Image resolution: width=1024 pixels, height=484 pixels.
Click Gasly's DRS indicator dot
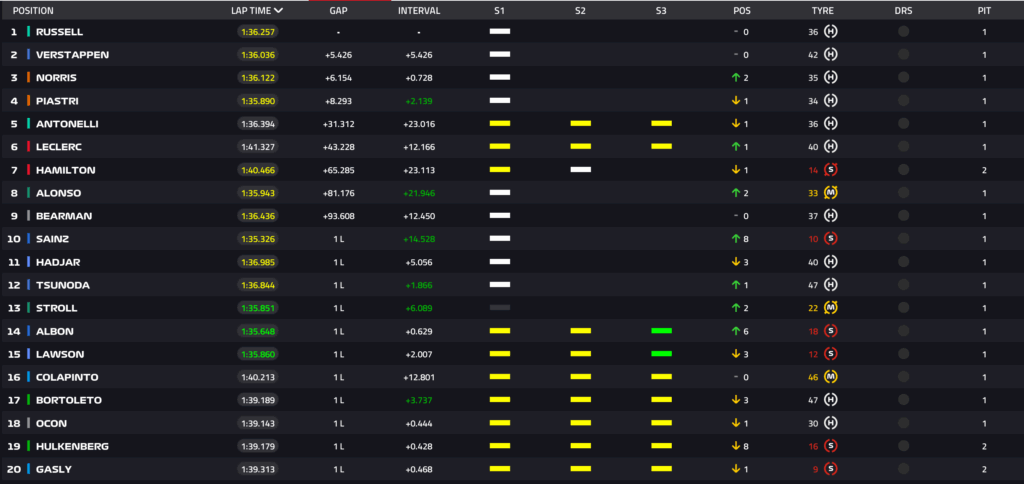[903, 469]
